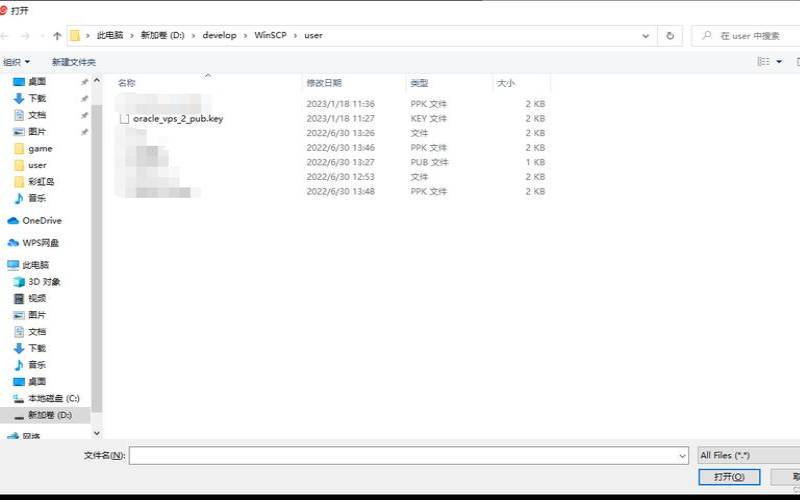Click the file icon beside oracle_vps_2_pub.key
This screenshot has height=500, width=800.
[124, 119]
